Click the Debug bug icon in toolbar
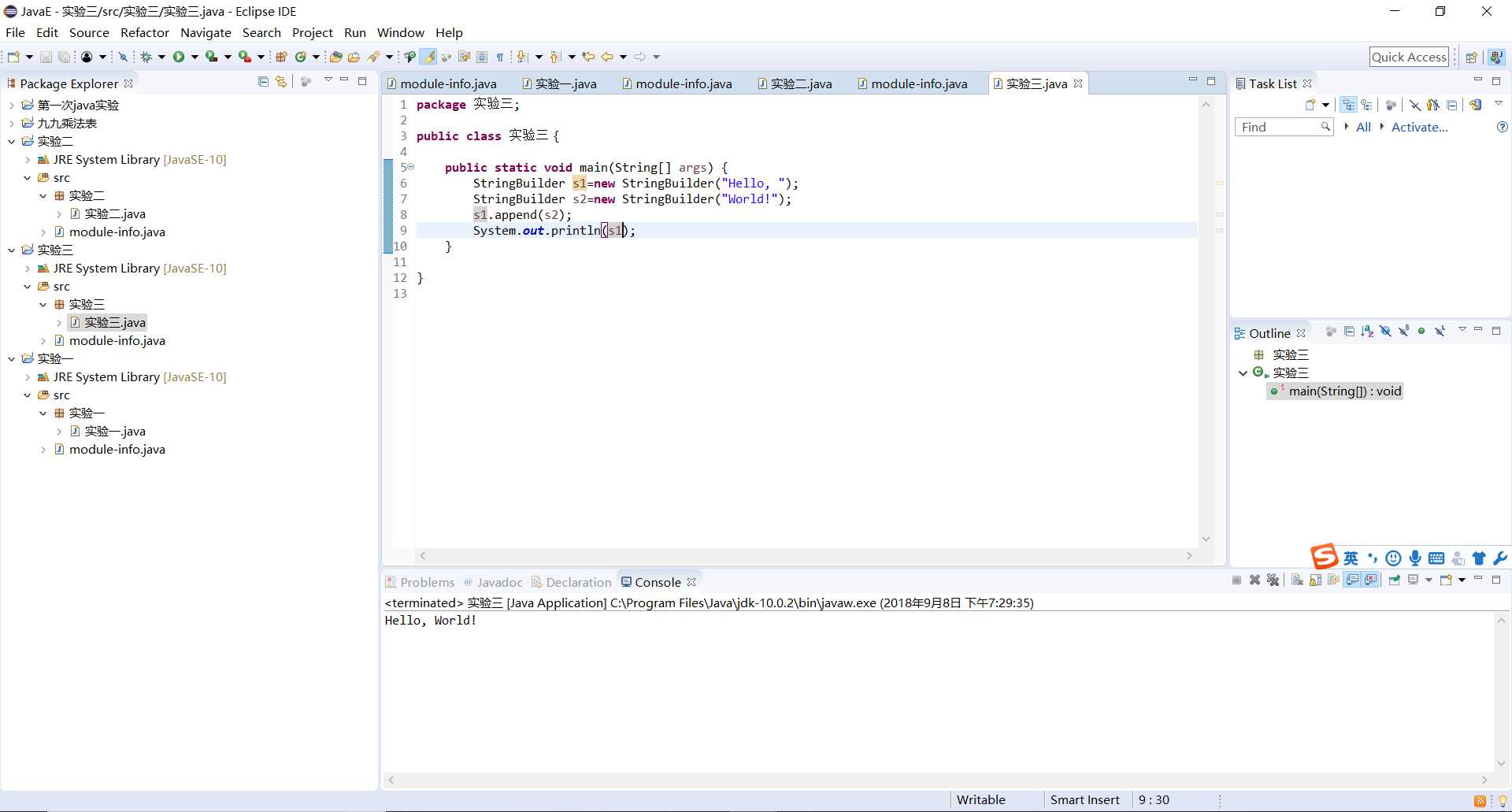This screenshot has width=1512, height=812. [146, 57]
